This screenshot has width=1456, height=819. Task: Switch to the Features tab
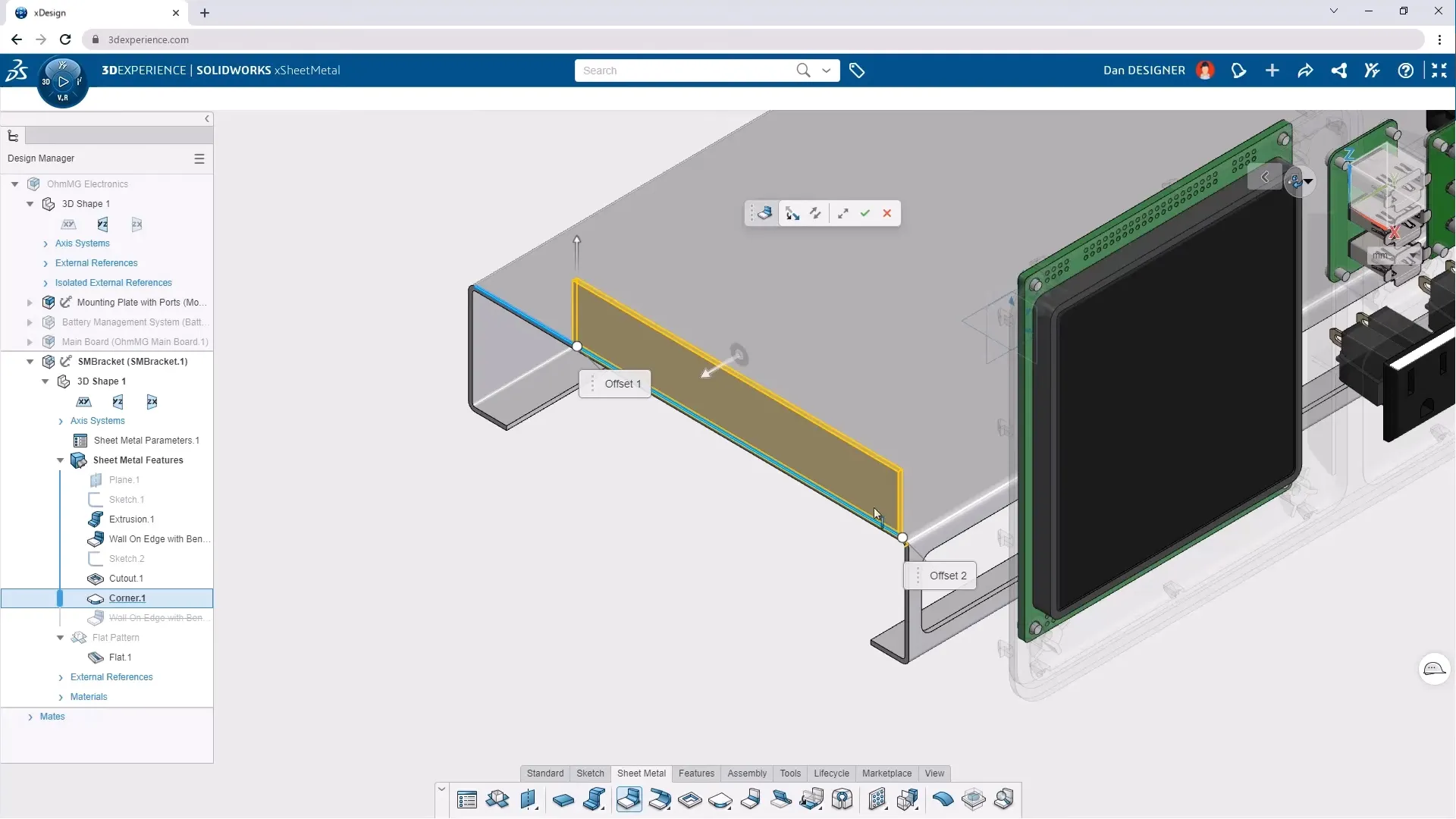[697, 773]
